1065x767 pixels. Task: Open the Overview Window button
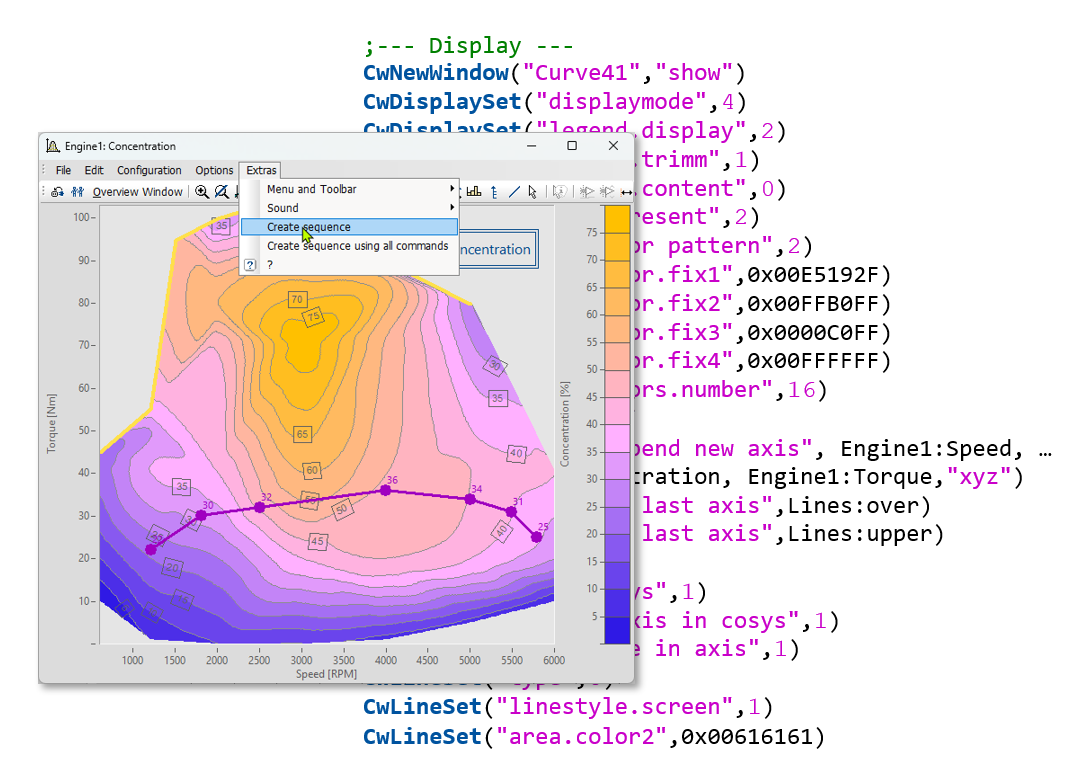tap(137, 192)
